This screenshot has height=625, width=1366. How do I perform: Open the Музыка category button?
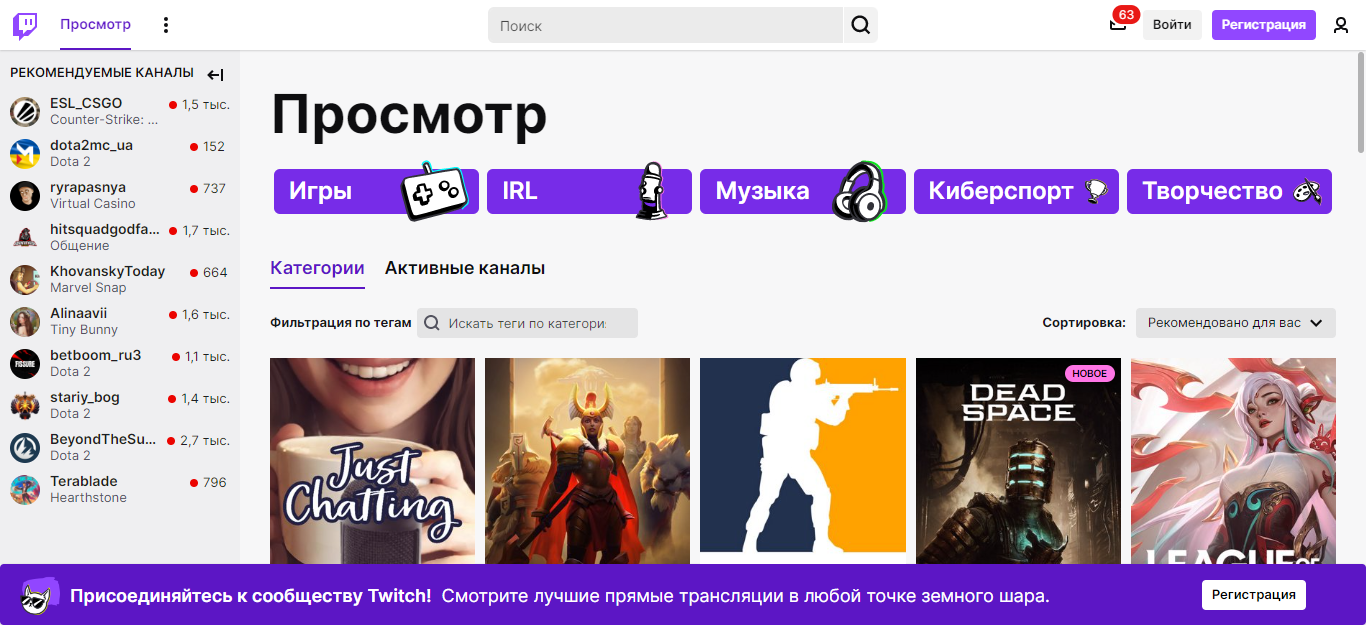pyautogui.click(x=802, y=191)
